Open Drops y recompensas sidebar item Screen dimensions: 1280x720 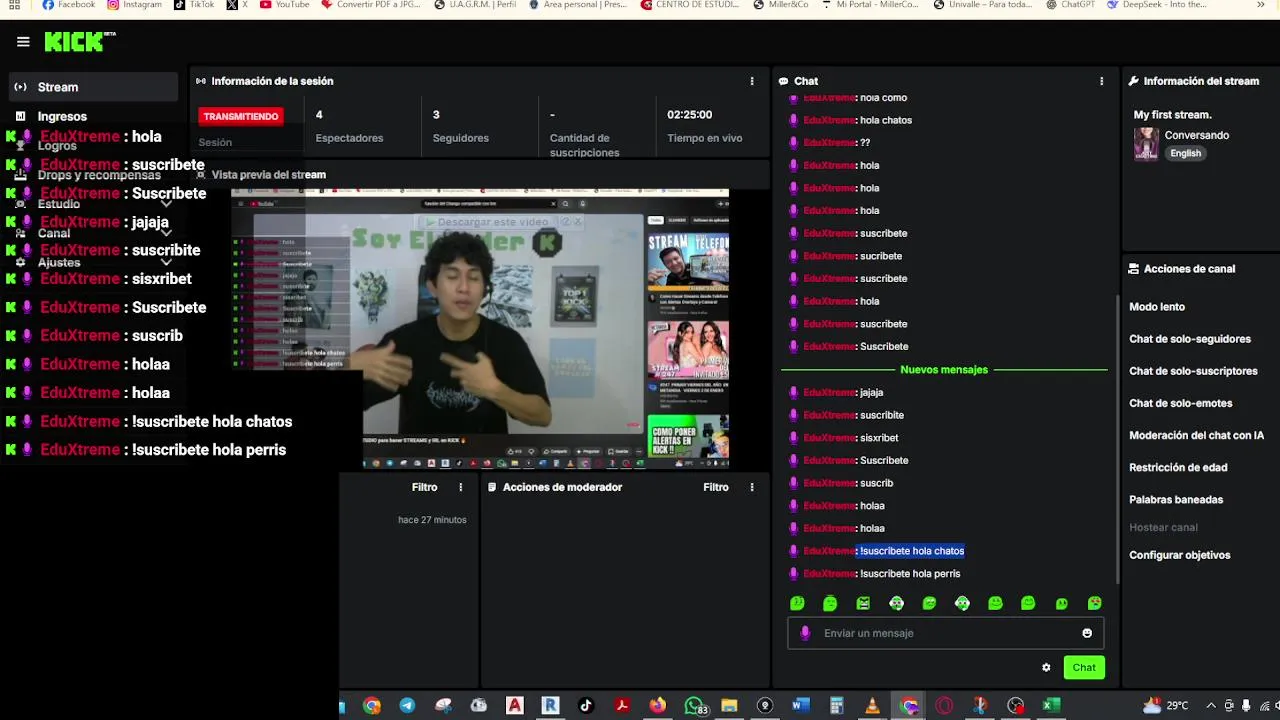pos(99,175)
